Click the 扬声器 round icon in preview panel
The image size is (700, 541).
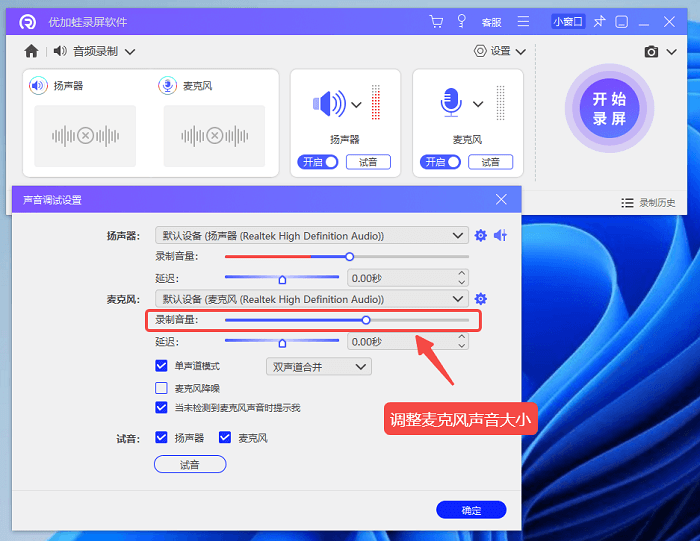click(x=38, y=85)
